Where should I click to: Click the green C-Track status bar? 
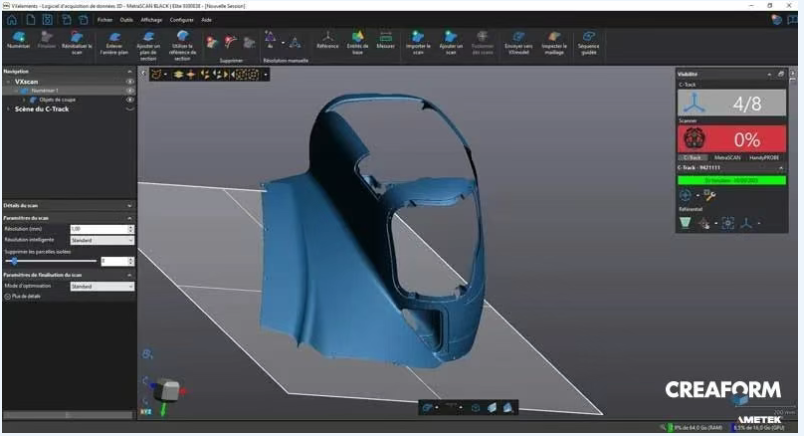732,181
